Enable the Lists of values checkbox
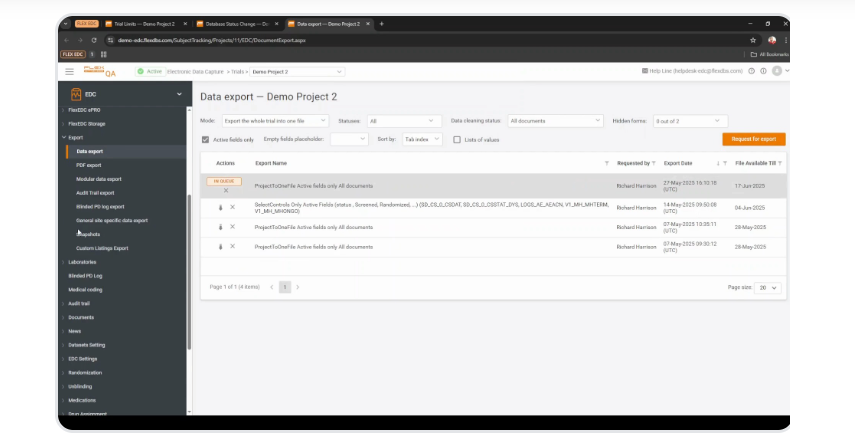 [x=457, y=140]
